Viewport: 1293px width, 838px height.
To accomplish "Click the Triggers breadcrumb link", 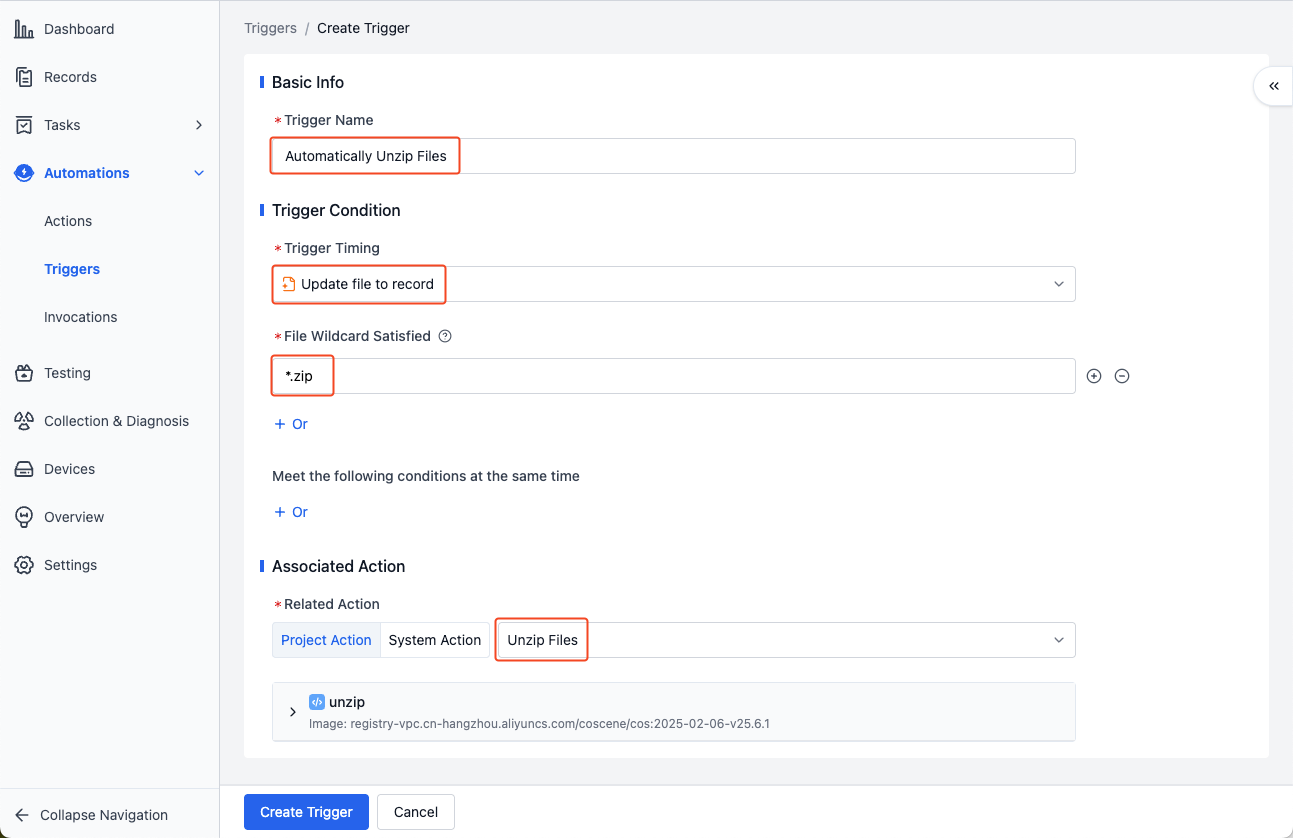I will pyautogui.click(x=270, y=28).
